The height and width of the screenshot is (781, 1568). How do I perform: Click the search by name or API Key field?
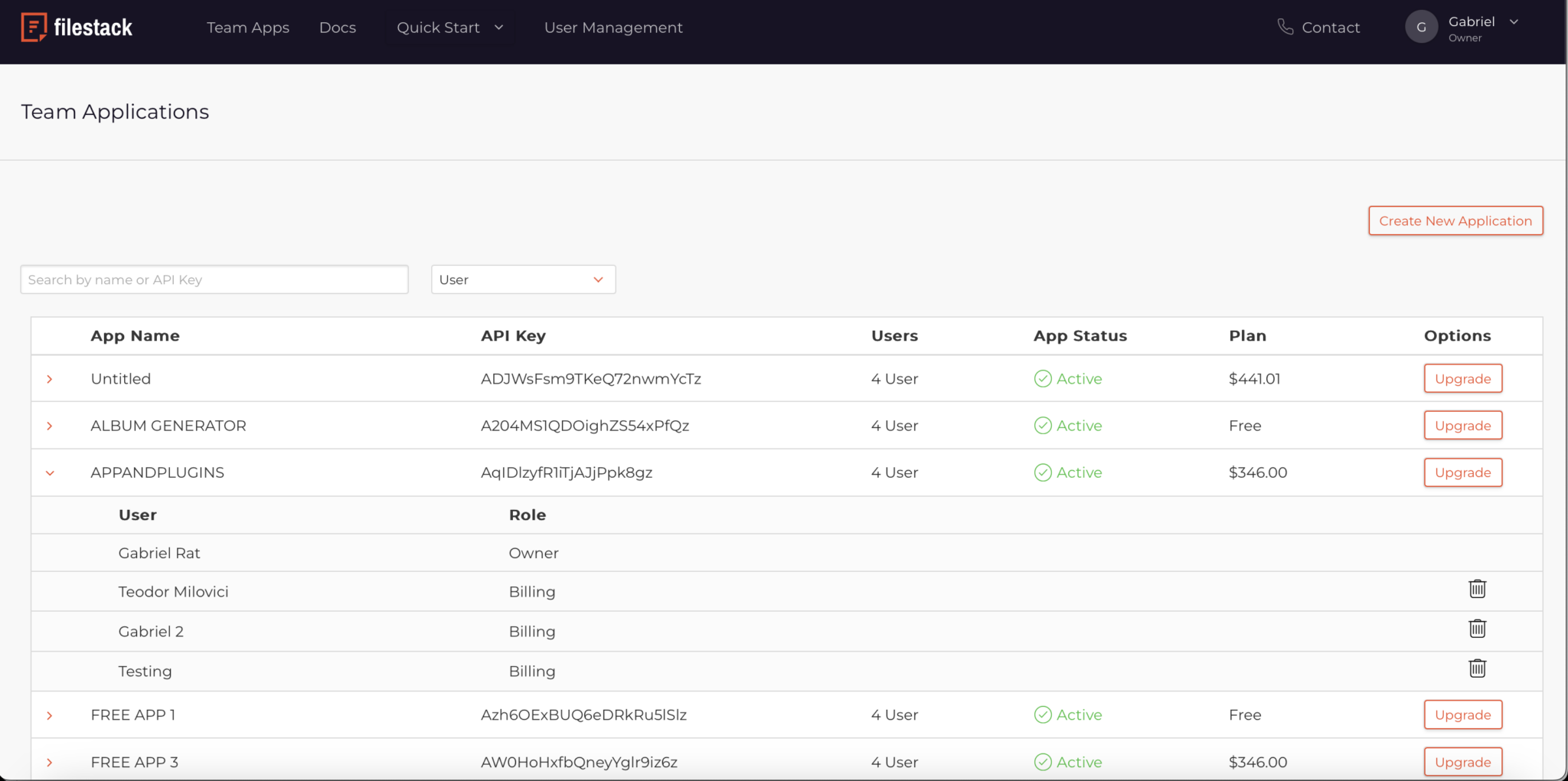[x=214, y=279]
